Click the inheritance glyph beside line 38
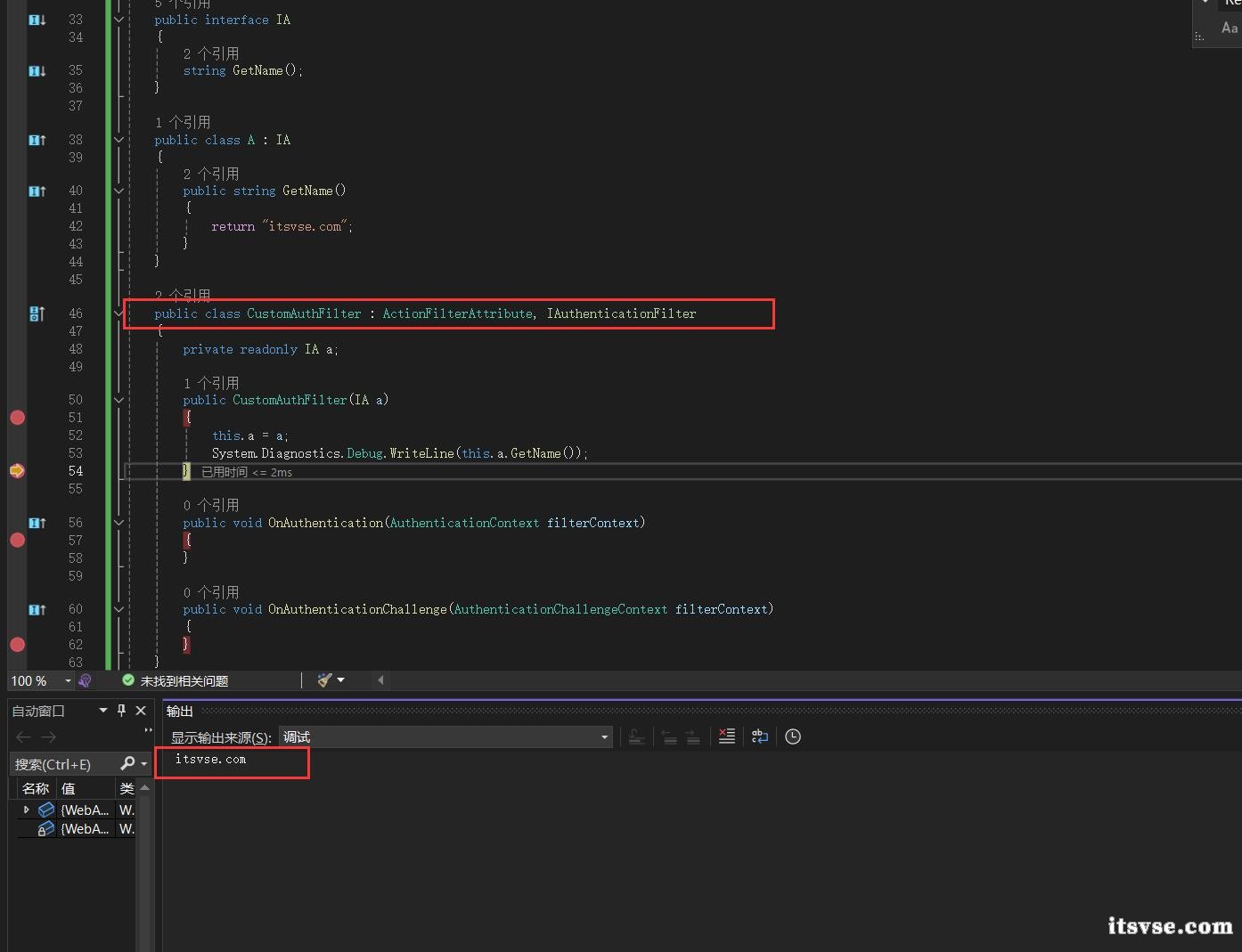The width and height of the screenshot is (1242, 952). click(x=37, y=140)
